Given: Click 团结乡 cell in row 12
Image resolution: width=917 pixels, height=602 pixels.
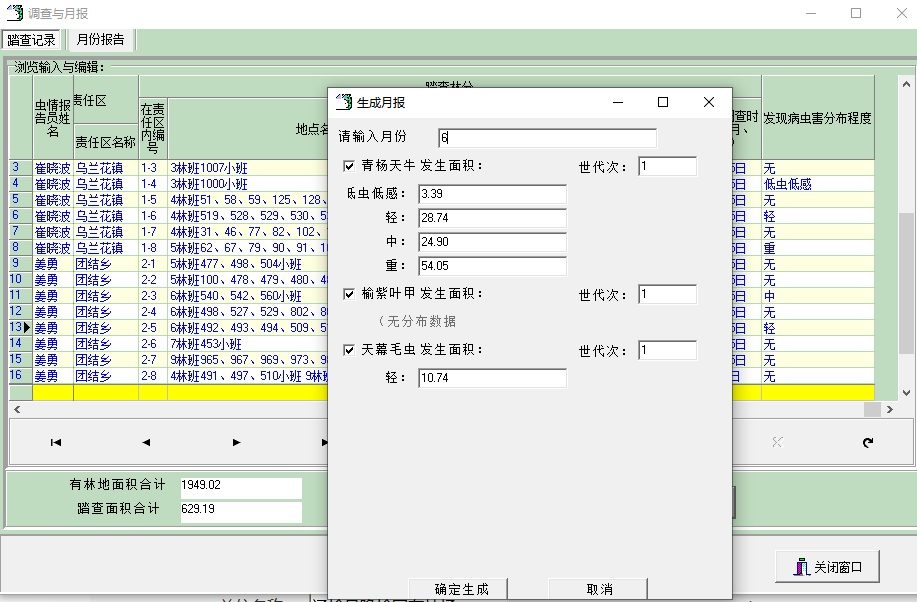Looking at the screenshot, I should [106, 312].
